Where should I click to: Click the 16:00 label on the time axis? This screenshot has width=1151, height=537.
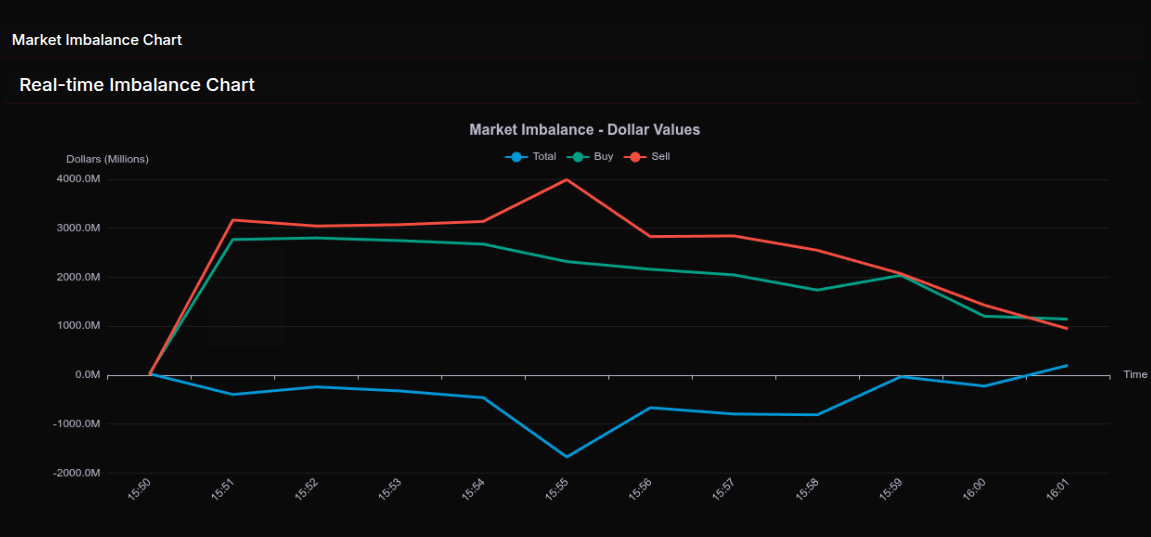[x=974, y=489]
